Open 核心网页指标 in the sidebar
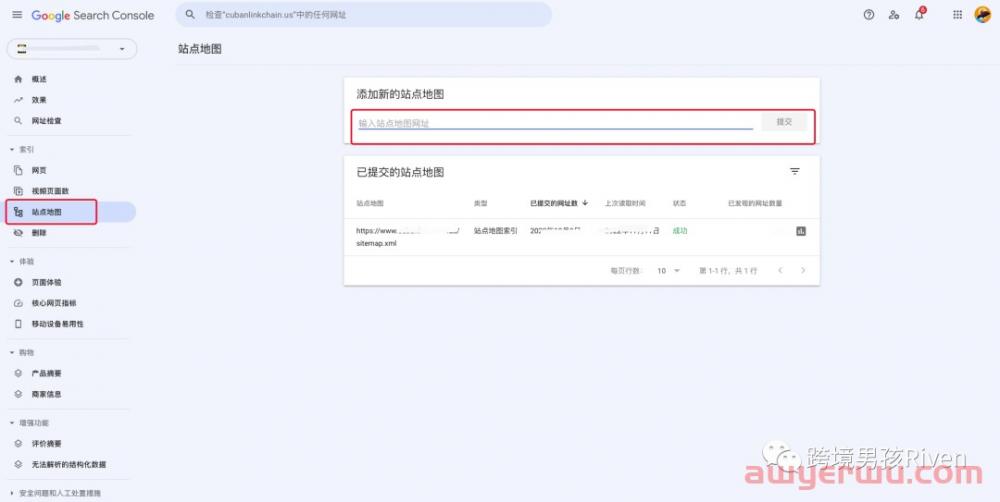Screen dimensions: 1000x502 click(54, 303)
